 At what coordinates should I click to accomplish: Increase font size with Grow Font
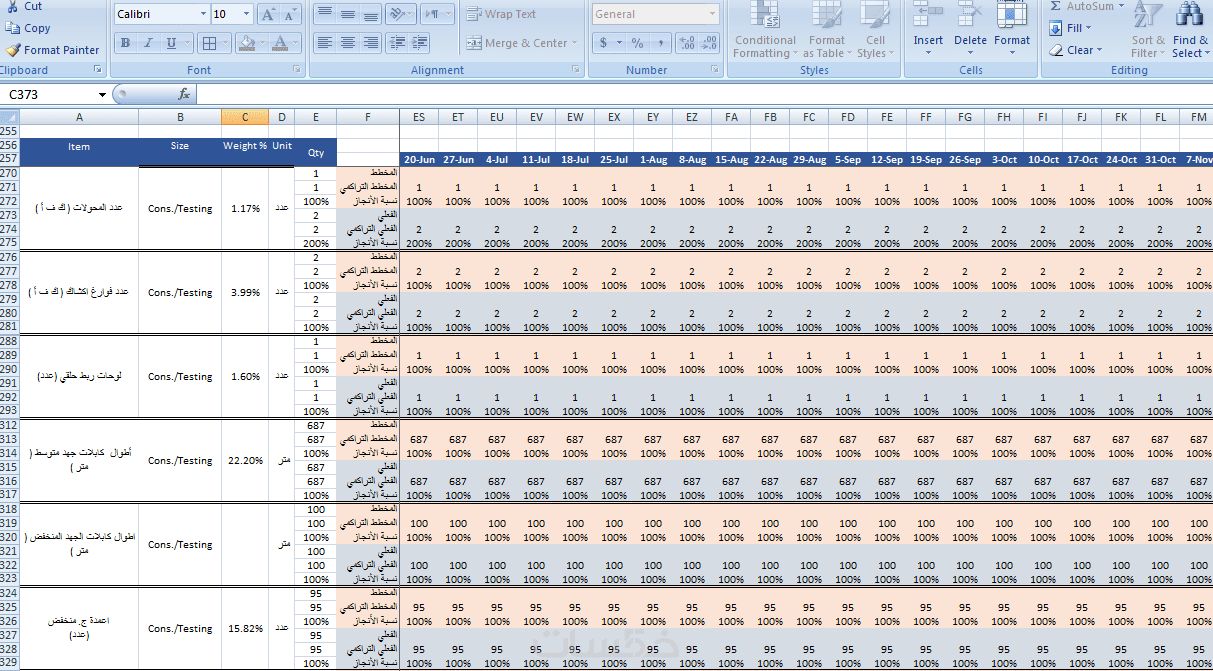coord(268,14)
